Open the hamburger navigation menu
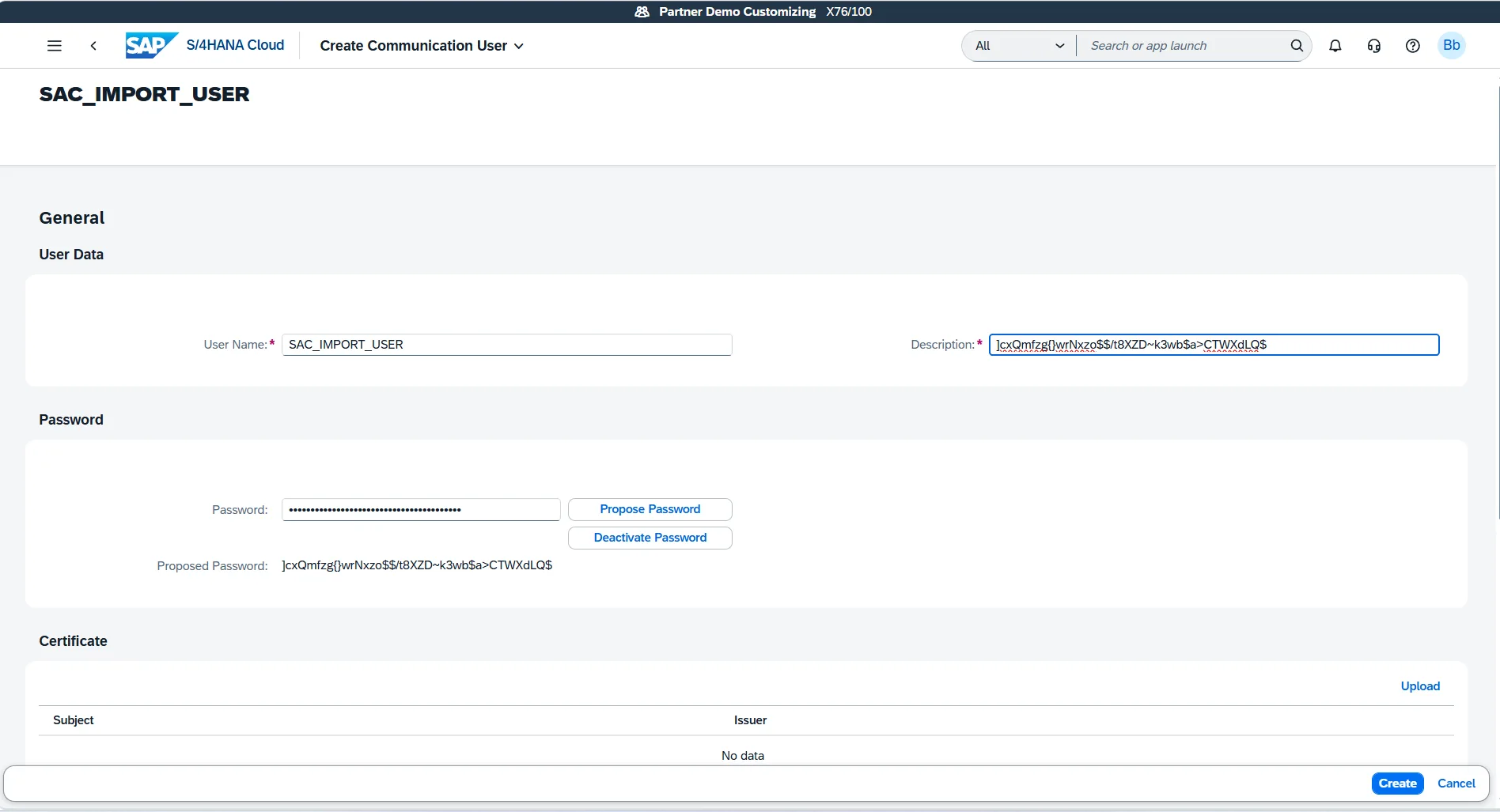 pyautogui.click(x=55, y=46)
